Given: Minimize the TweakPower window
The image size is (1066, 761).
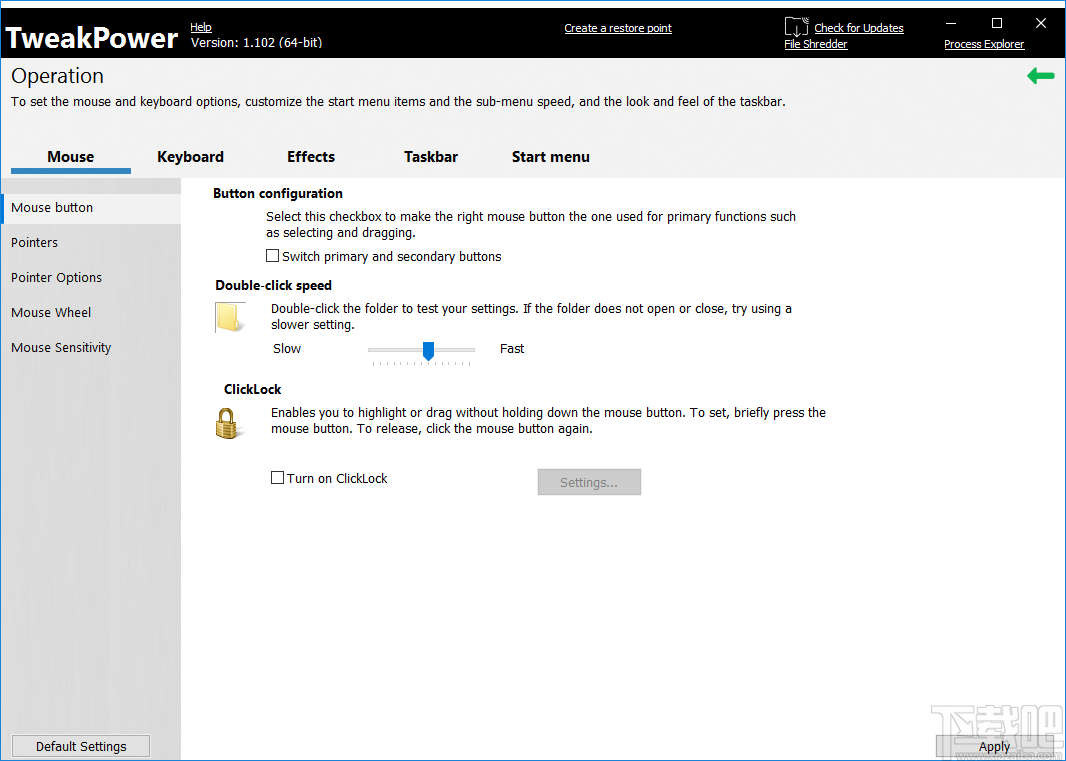Looking at the screenshot, I should 951,24.
